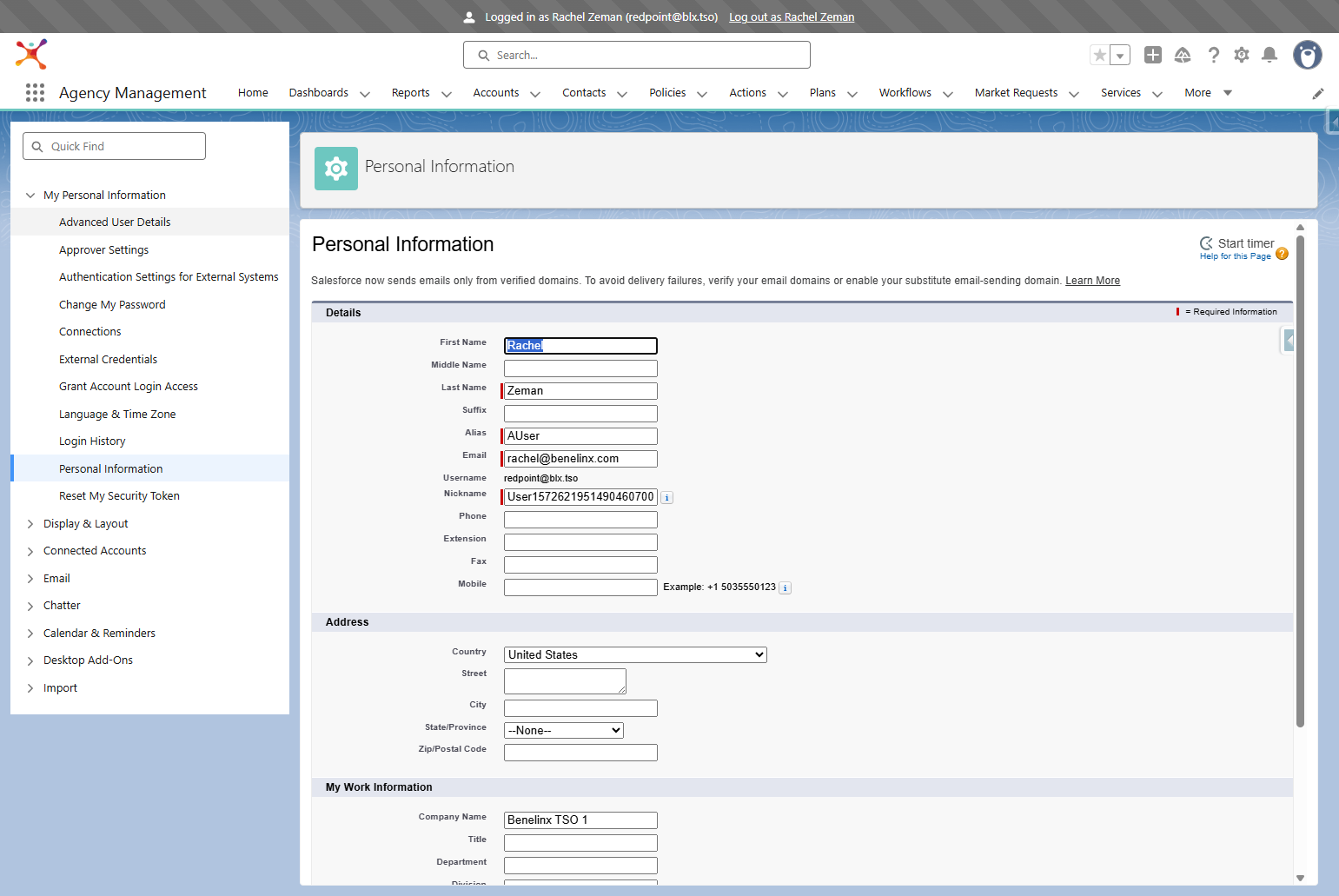
Task: Open the setup gear icon
Action: [x=1242, y=55]
